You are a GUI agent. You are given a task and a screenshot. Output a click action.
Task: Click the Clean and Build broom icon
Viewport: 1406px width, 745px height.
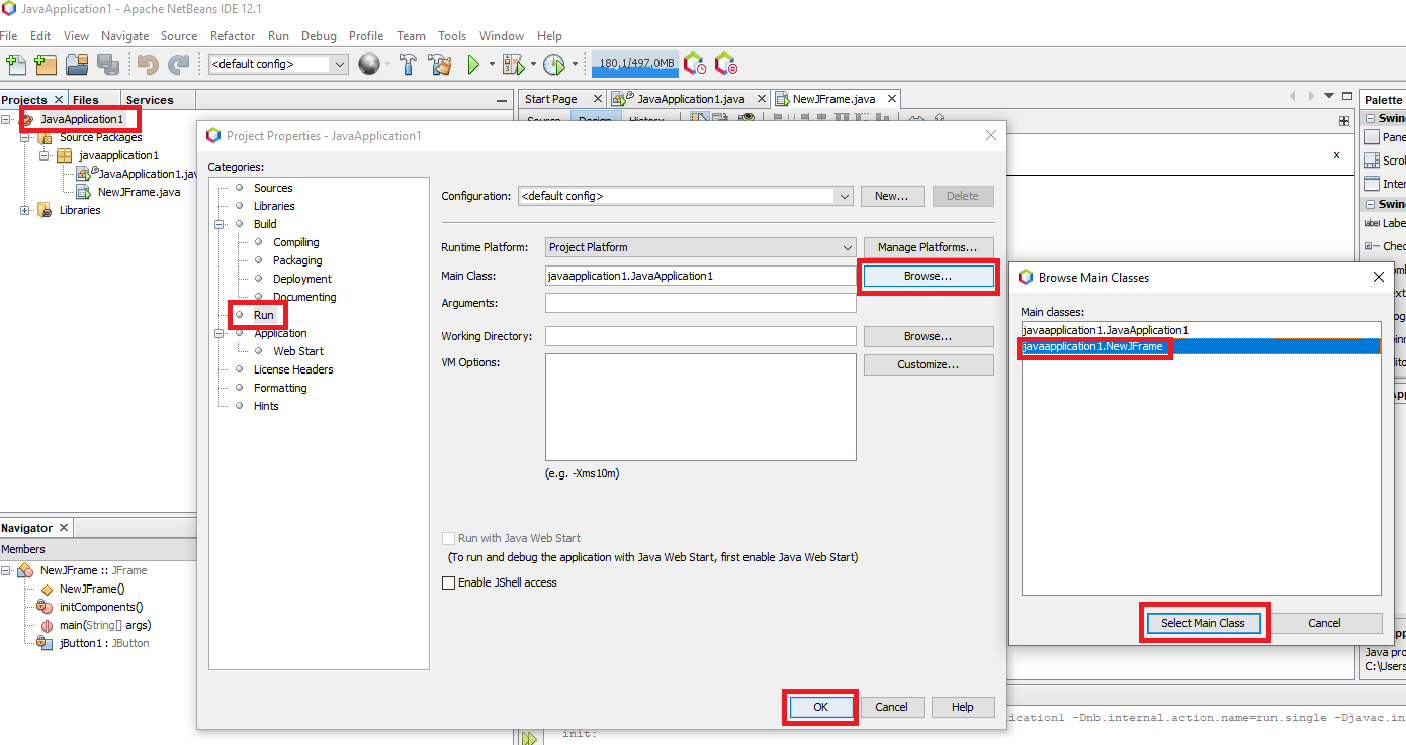(440, 65)
